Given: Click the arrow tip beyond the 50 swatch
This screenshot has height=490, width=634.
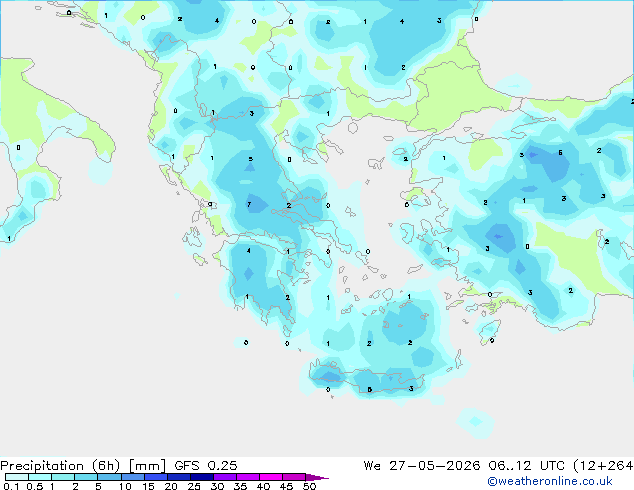Looking at the screenshot, I should 317,477.
